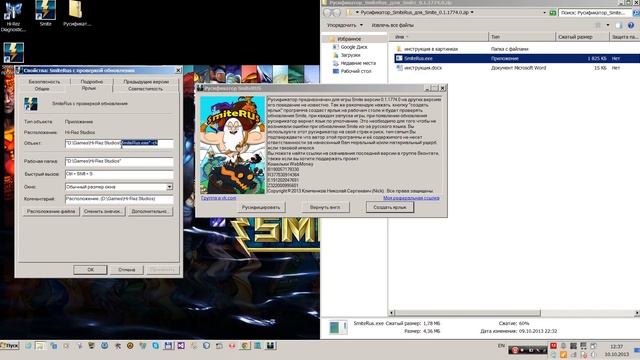Click Извлечь все файлы in the toolbar
The height and width of the screenshot is (360, 640).
(392, 25)
